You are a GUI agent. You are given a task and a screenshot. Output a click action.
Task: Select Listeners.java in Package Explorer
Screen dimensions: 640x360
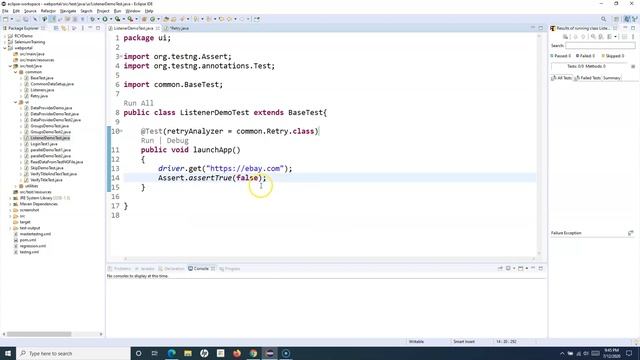[x=42, y=90]
